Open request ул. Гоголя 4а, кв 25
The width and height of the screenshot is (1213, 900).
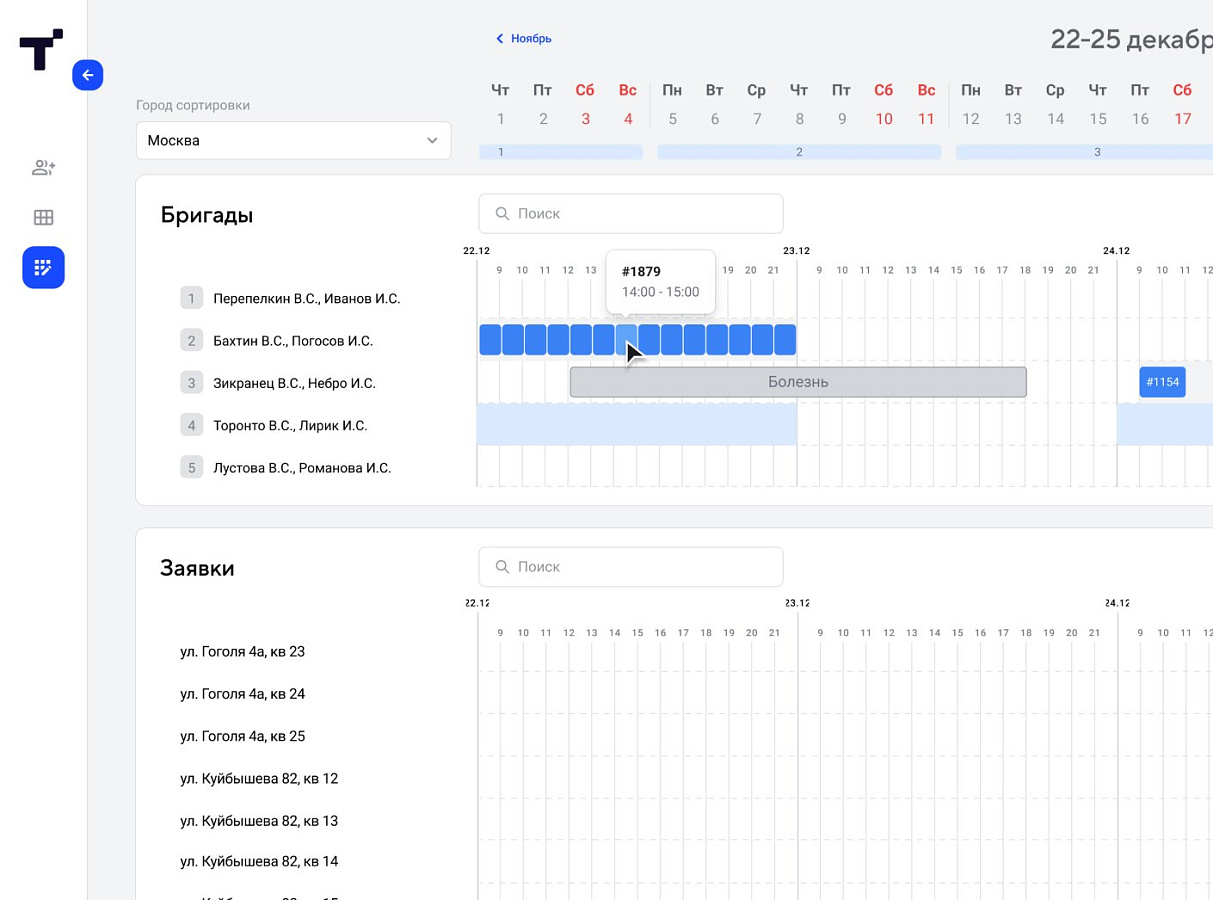point(243,736)
